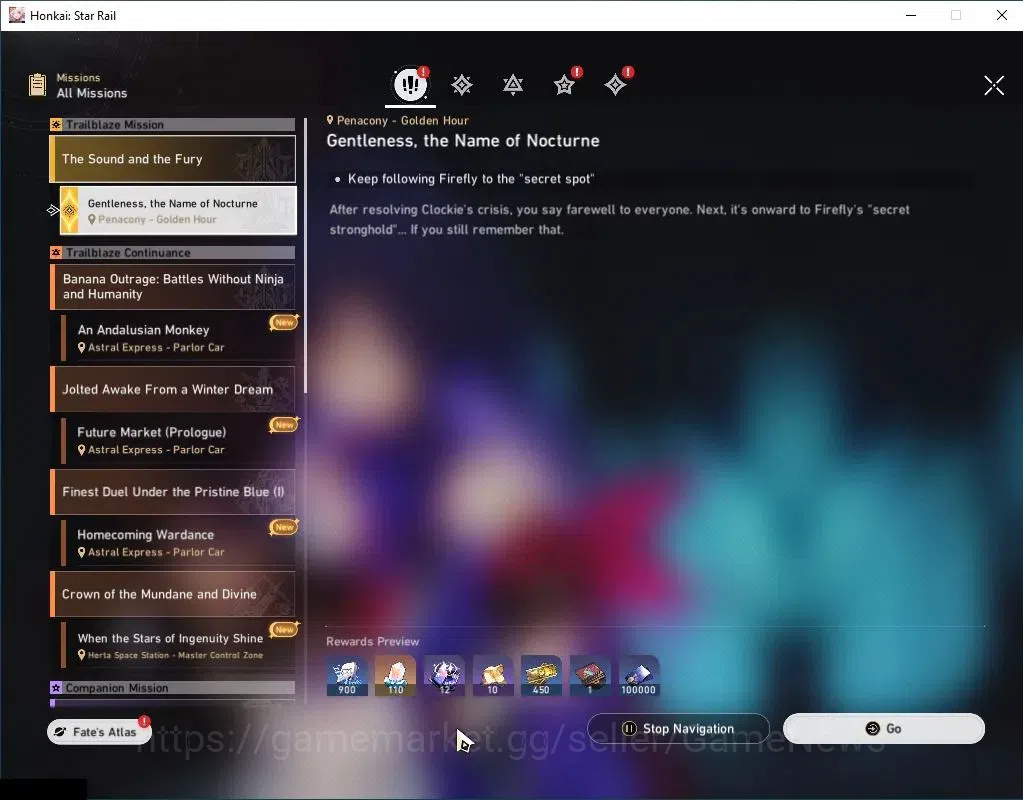Open The Sound and the Fury mission

173,159
